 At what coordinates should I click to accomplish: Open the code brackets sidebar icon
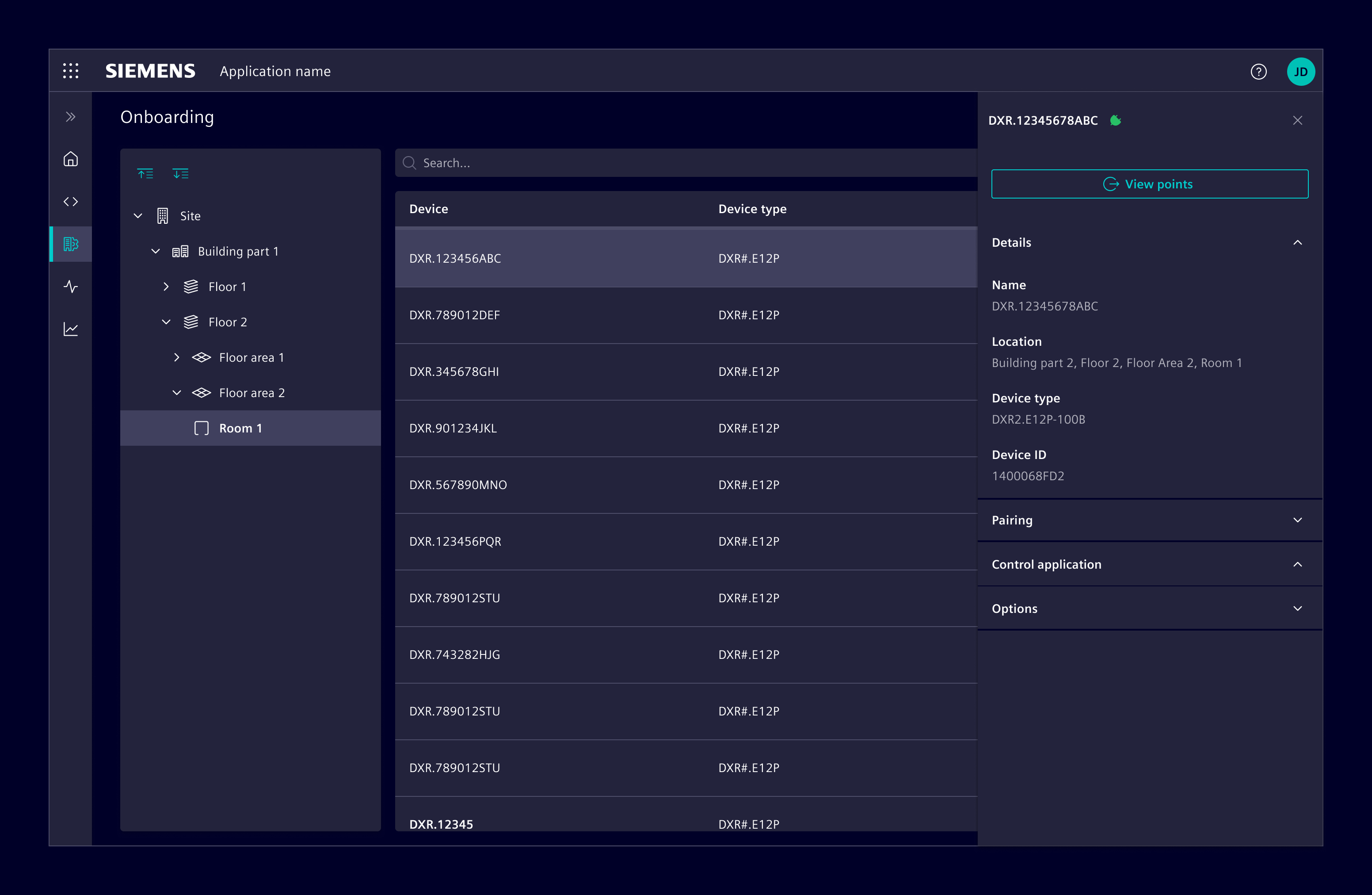(x=70, y=201)
